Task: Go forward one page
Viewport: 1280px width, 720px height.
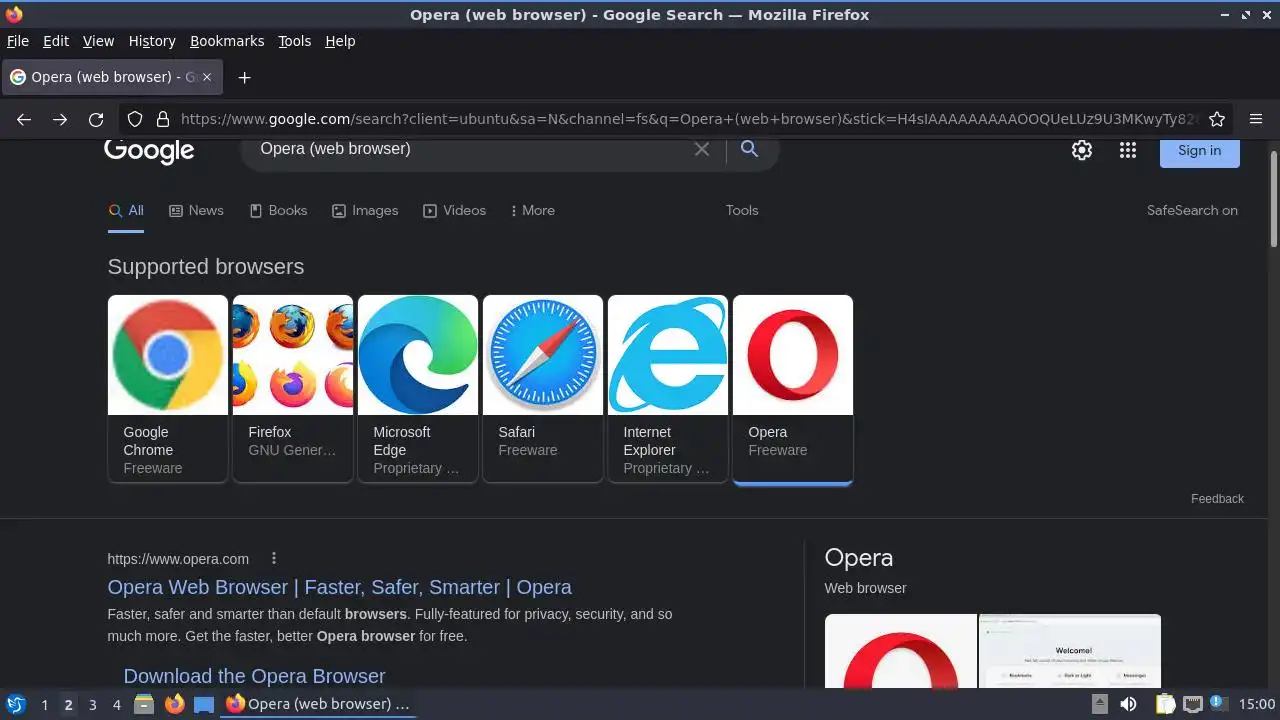Action: (60, 119)
